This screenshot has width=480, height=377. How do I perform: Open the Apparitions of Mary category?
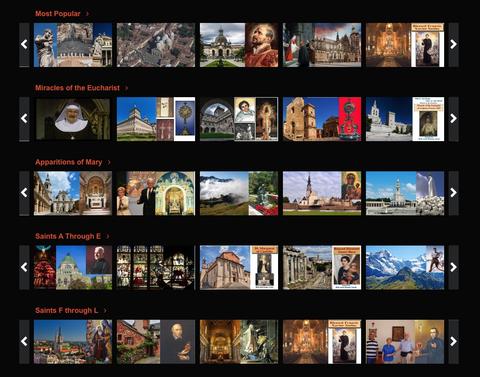(x=69, y=162)
